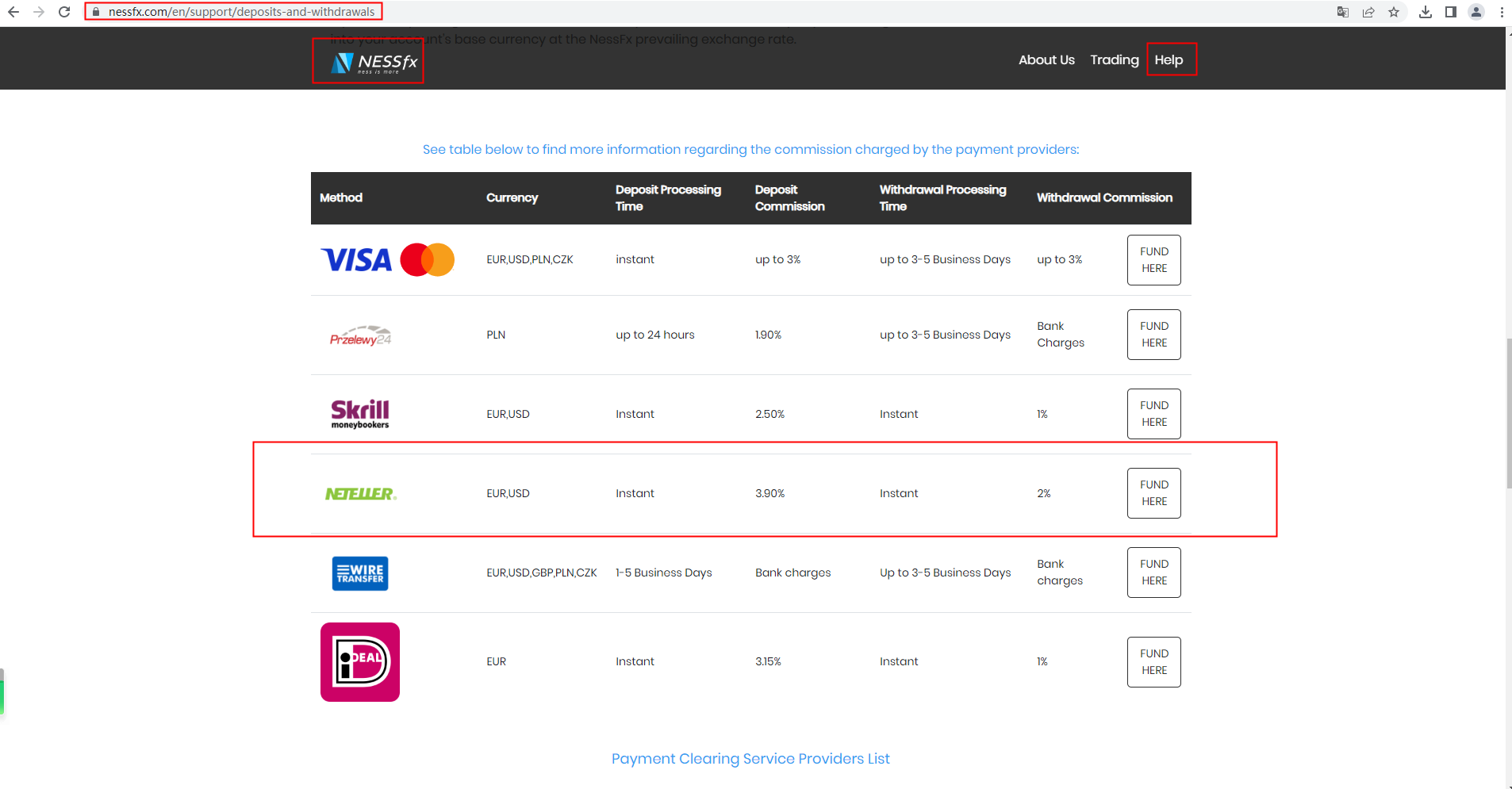The height and width of the screenshot is (789, 1512).
Task: Click the Skrill moneybookers logo
Action: click(x=360, y=414)
